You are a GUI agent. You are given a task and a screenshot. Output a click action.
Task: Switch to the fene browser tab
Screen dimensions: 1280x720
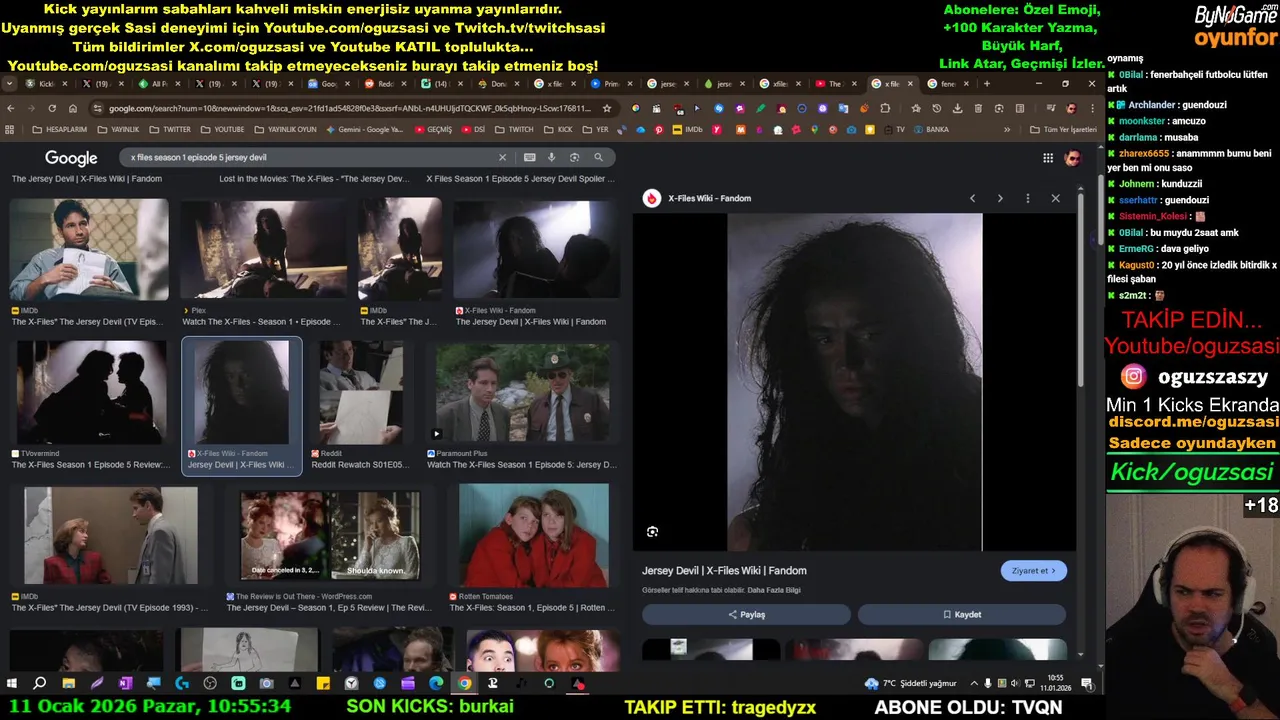[x=947, y=84]
